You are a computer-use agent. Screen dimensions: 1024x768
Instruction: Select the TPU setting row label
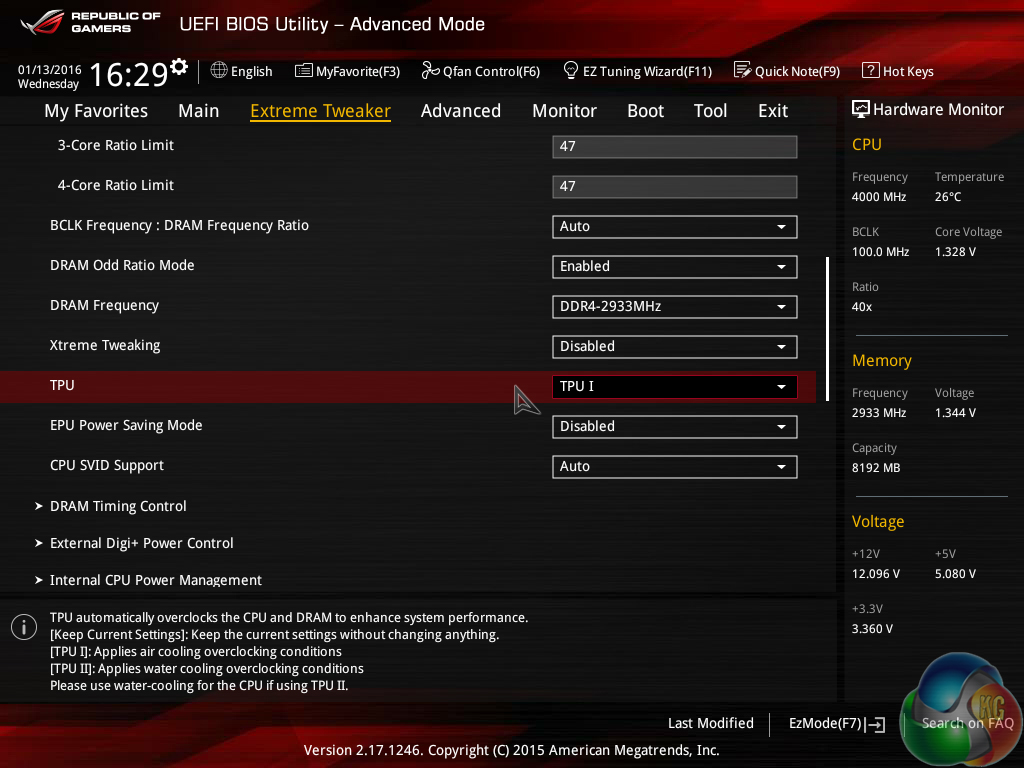click(62, 385)
